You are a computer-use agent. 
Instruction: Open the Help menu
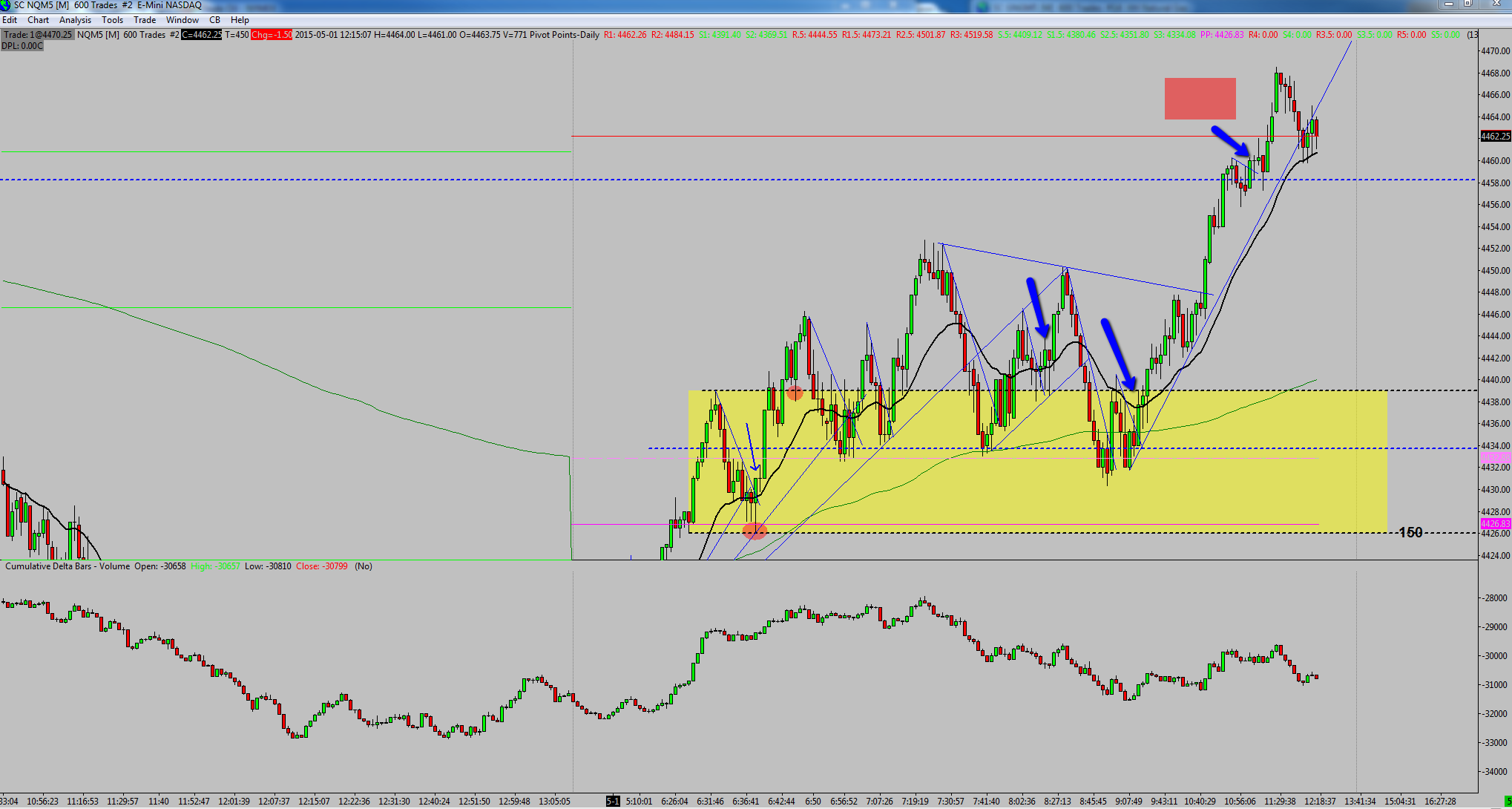(240, 20)
